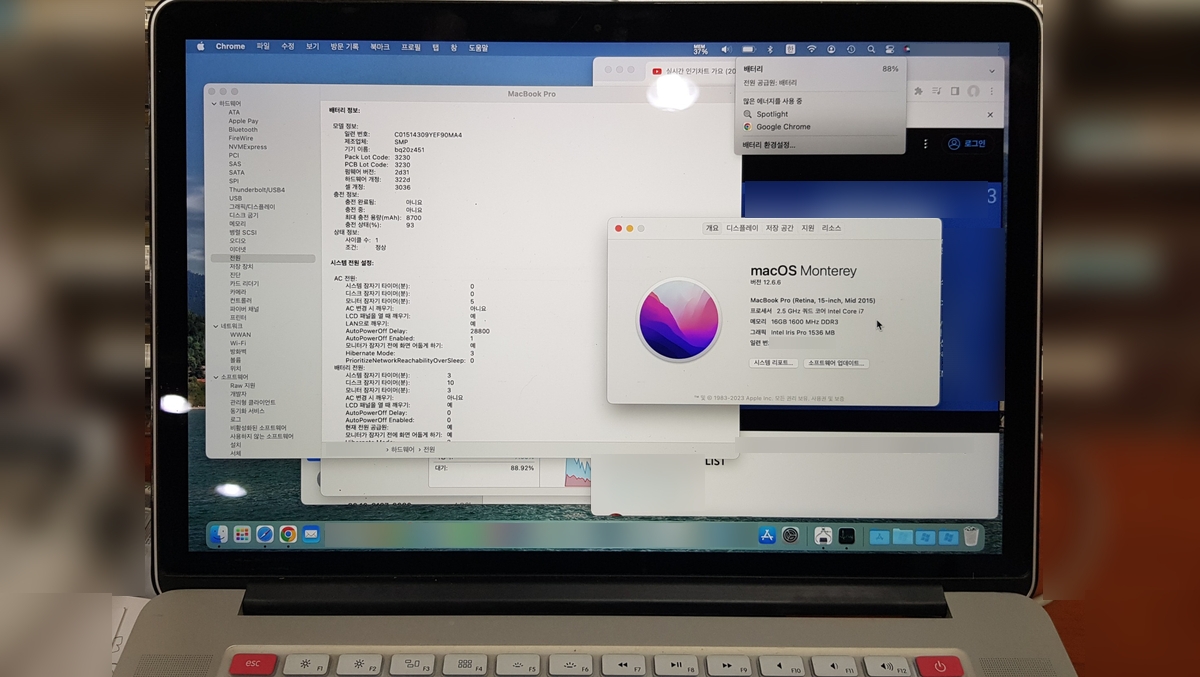
Task: Select 전원 in the sidebar
Action: click(262, 258)
